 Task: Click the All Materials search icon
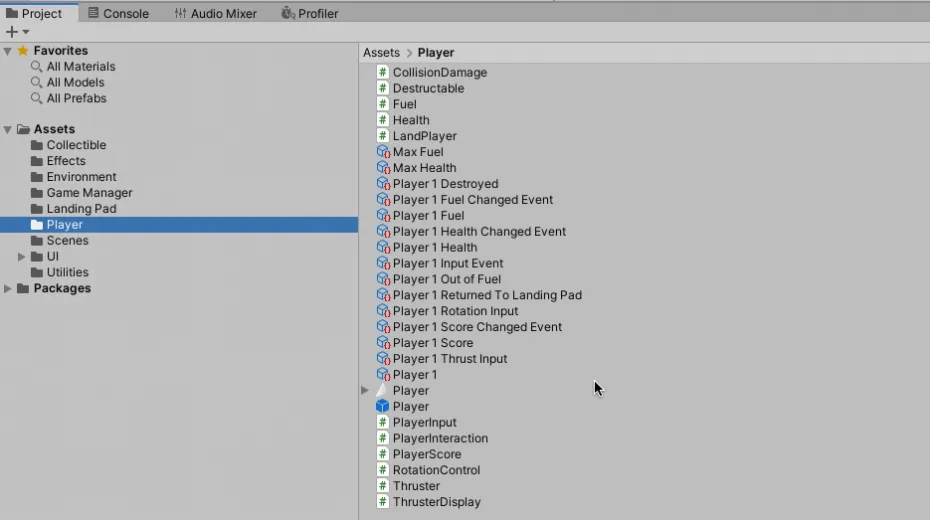(36, 67)
